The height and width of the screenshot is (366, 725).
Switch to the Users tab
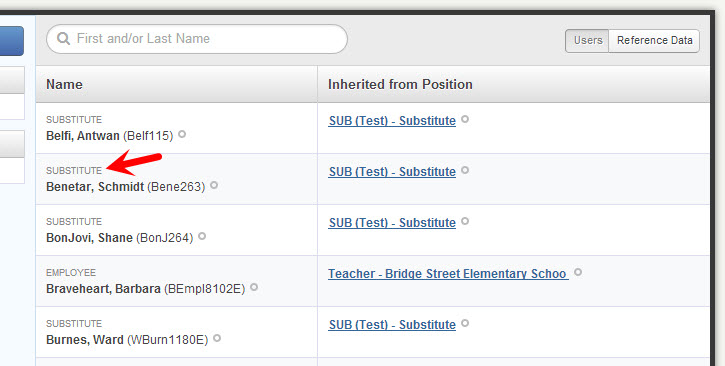coord(587,41)
